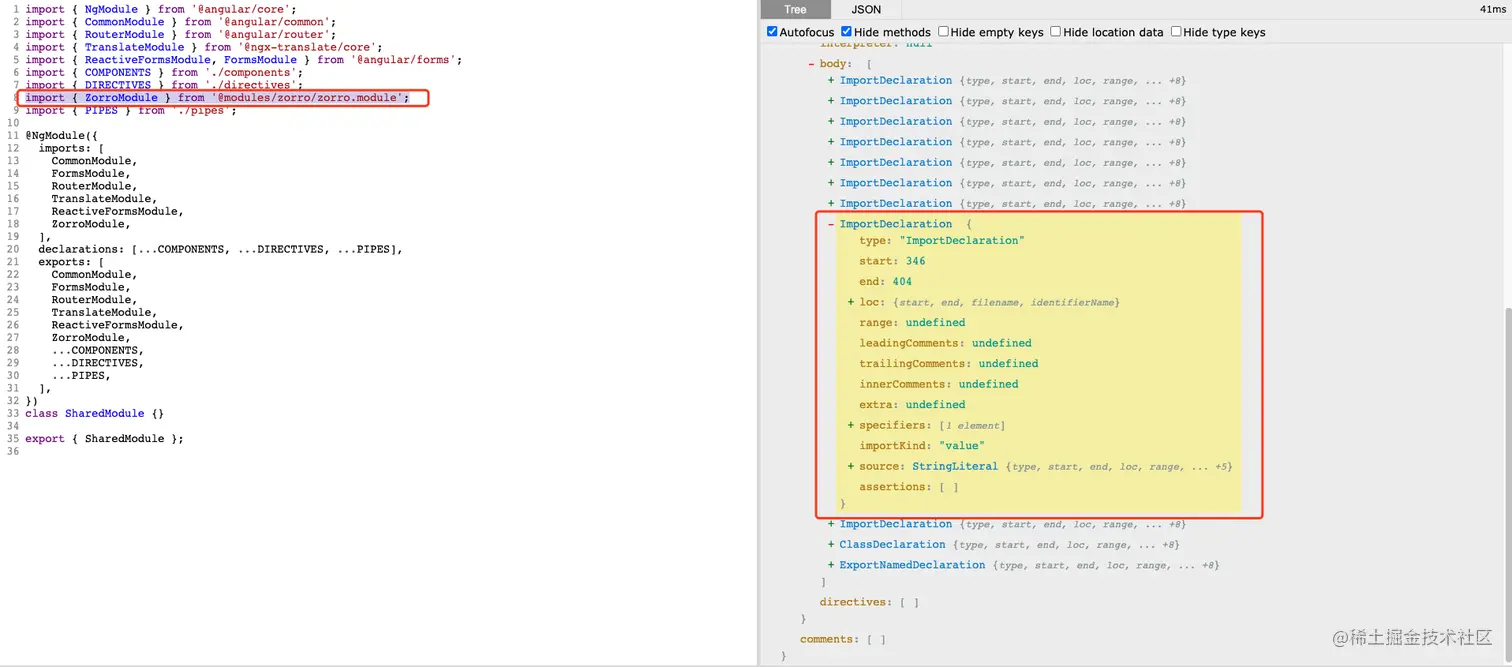Click the 41ms parse time label
Viewport: 1512px width, 667px height.
tap(1492, 9)
